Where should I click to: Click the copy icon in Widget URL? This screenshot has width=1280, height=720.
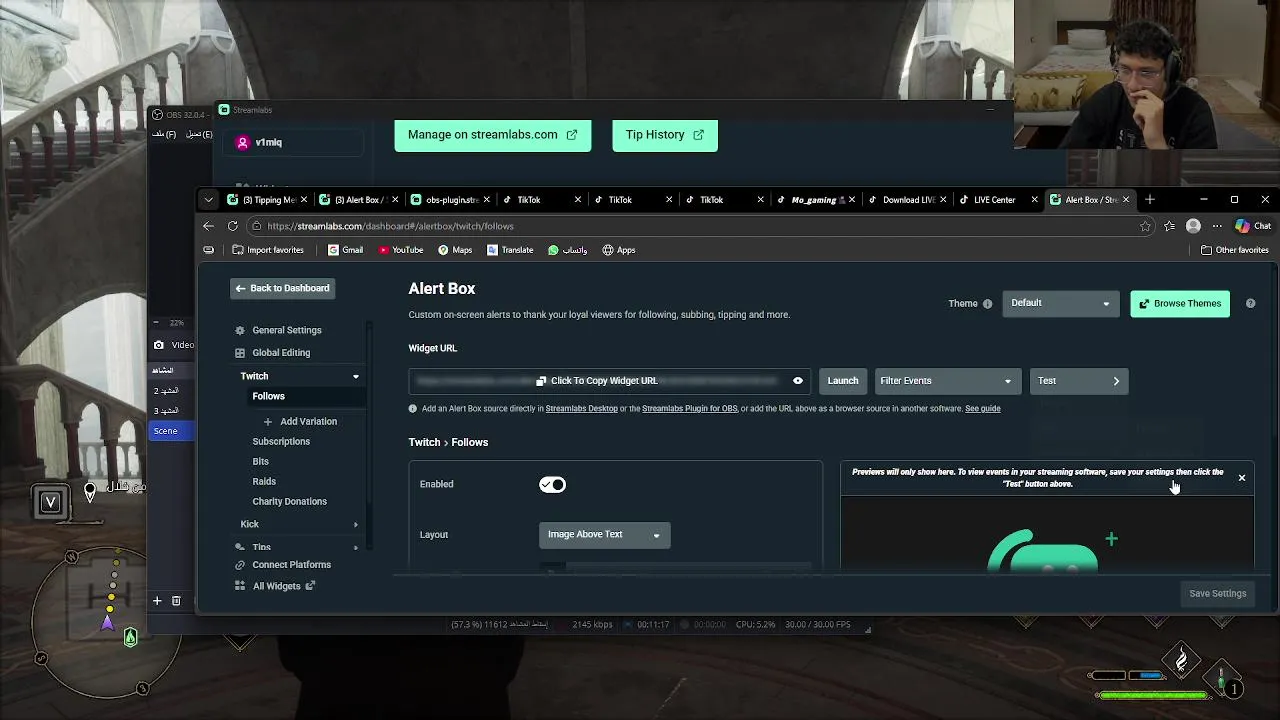(x=541, y=381)
